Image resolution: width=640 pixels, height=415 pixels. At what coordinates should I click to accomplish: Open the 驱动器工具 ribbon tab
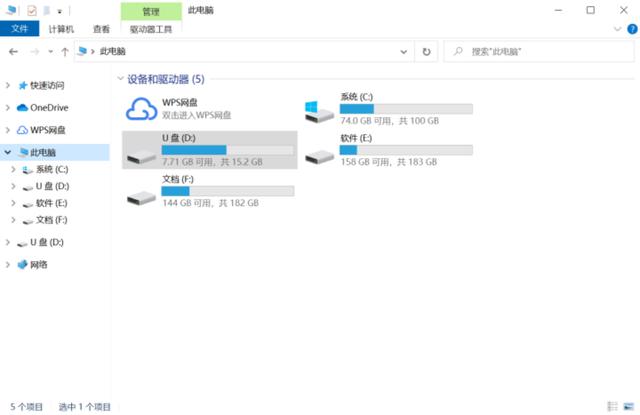(151, 30)
